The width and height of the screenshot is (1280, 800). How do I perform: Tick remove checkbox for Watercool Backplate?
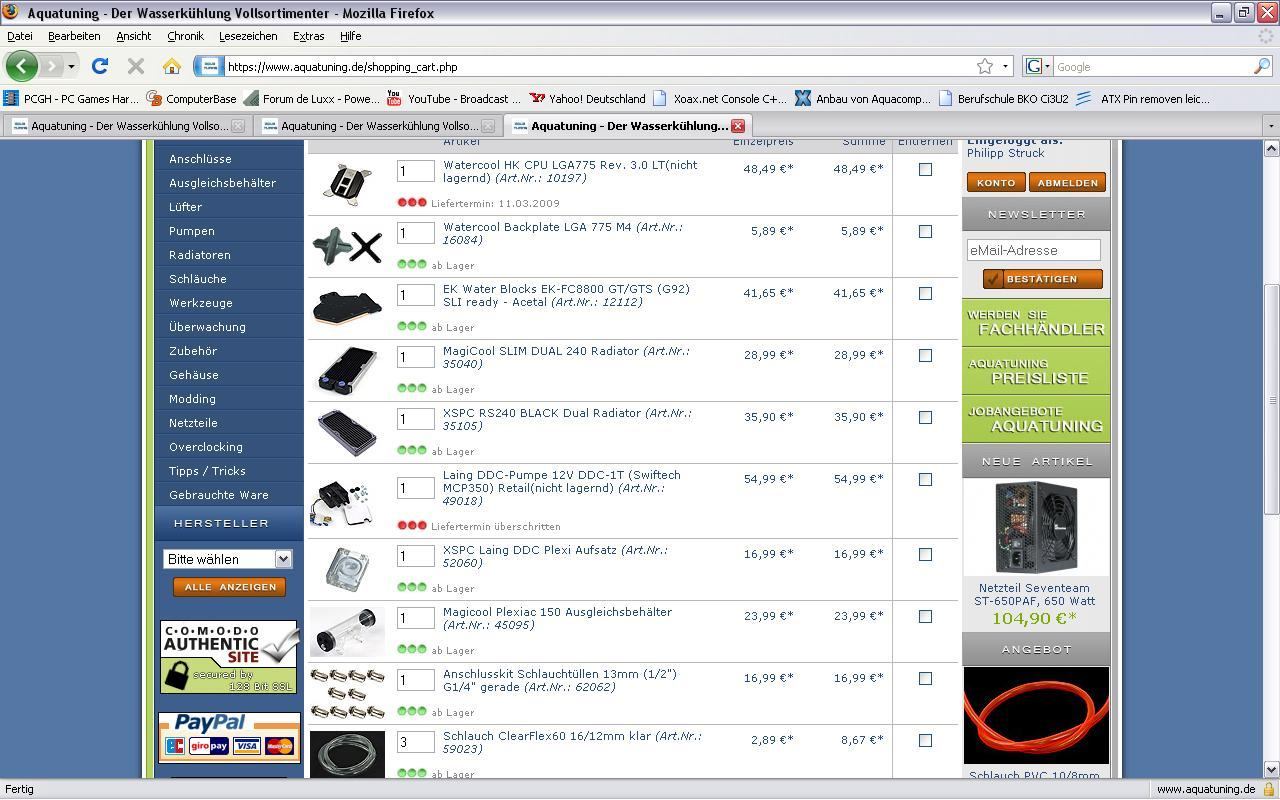(925, 231)
